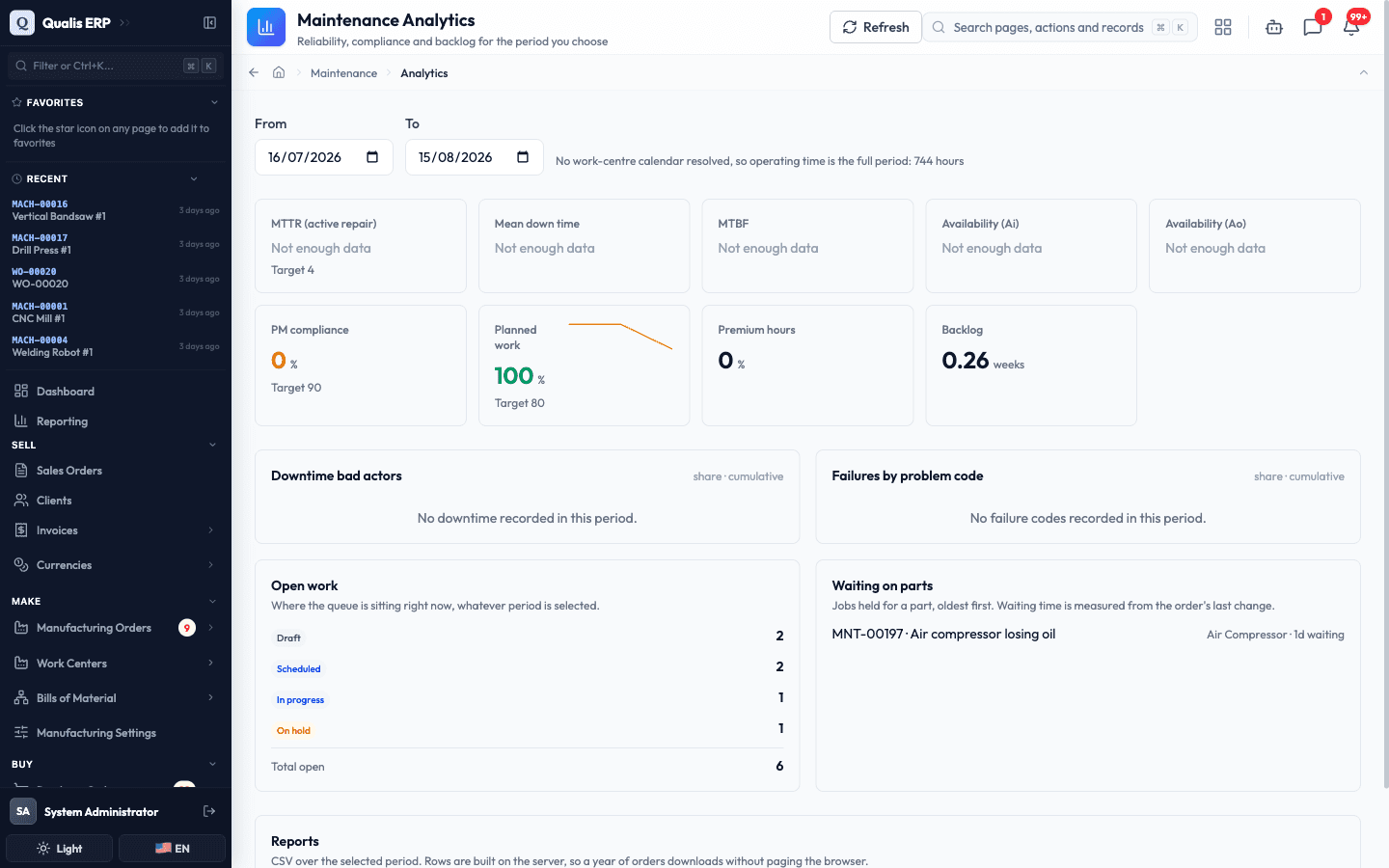Open the notifications bell

pyautogui.click(x=1351, y=27)
